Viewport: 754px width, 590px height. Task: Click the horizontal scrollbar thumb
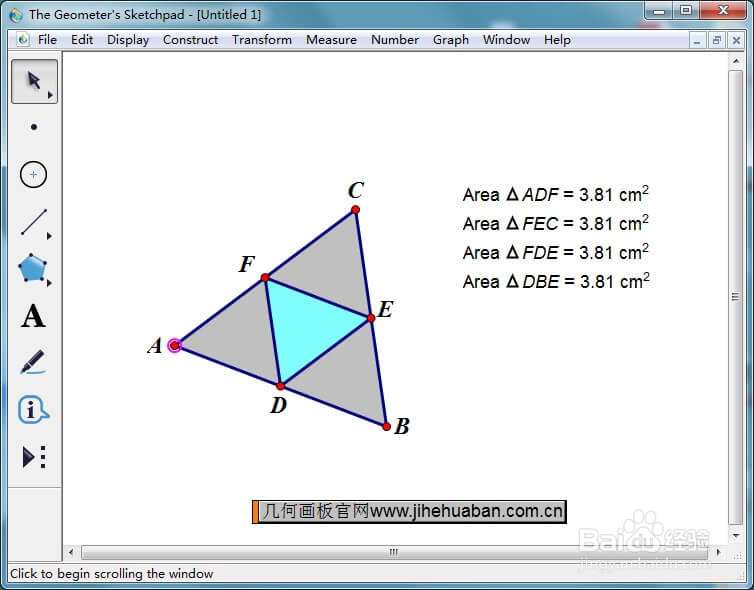pos(394,552)
